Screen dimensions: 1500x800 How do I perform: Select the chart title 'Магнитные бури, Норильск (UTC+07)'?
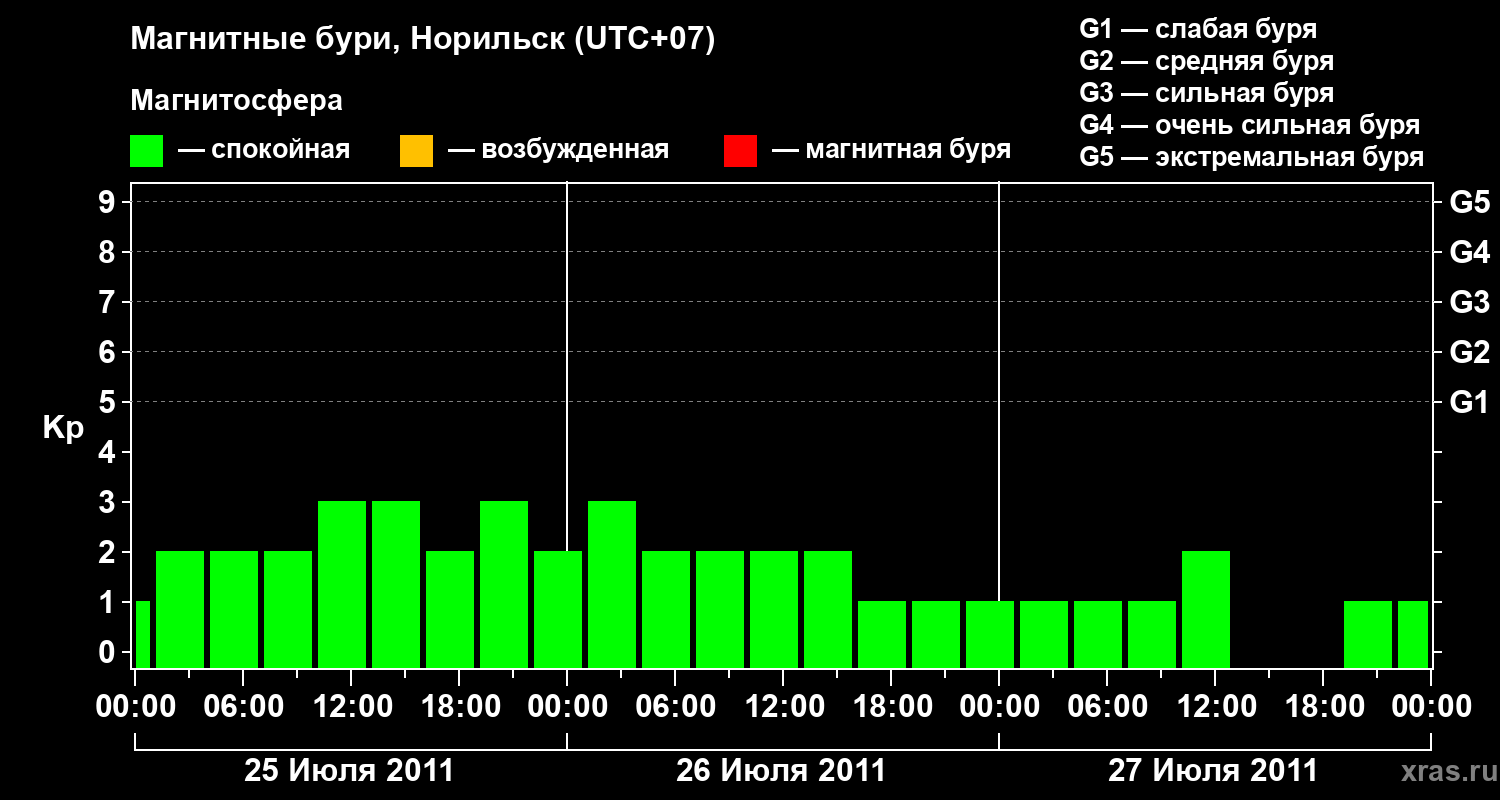pyautogui.click(x=423, y=40)
